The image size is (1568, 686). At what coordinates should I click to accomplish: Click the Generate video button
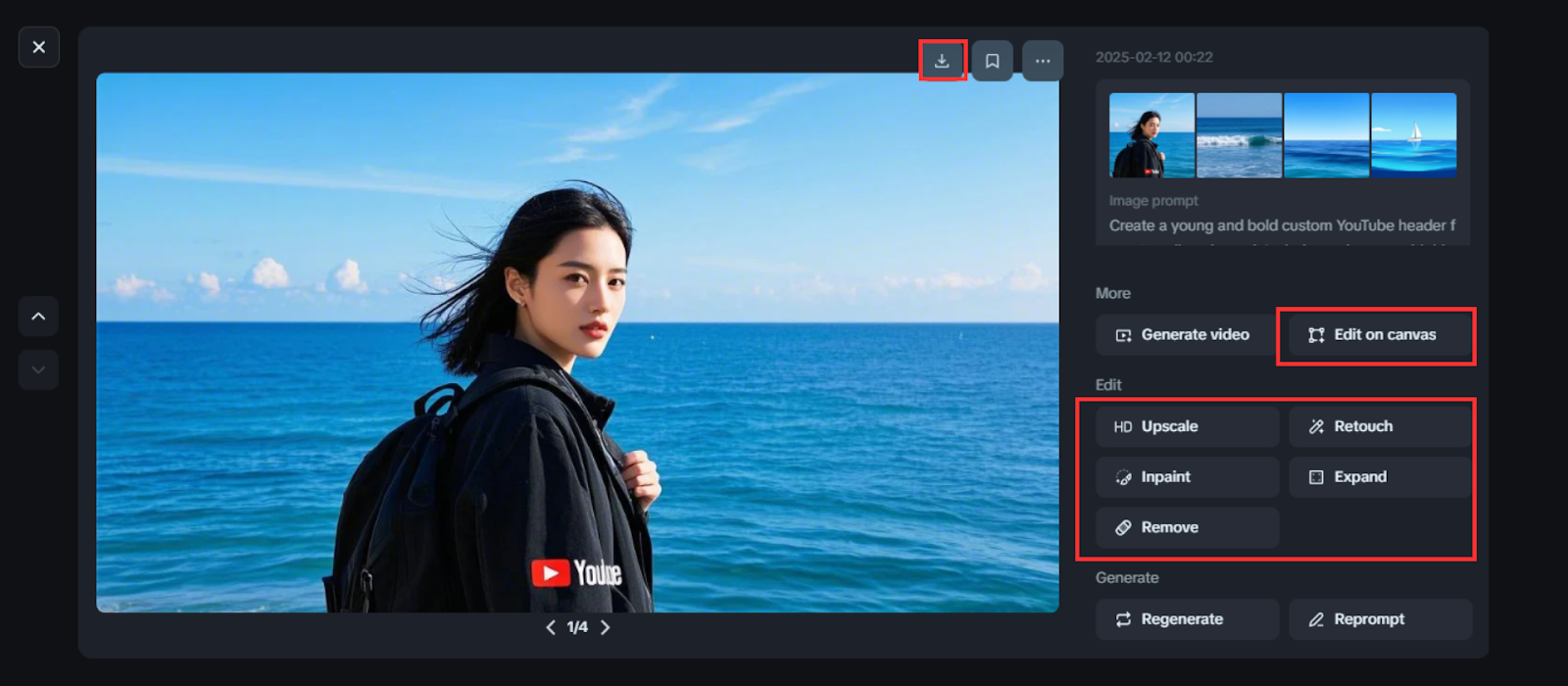(1187, 335)
